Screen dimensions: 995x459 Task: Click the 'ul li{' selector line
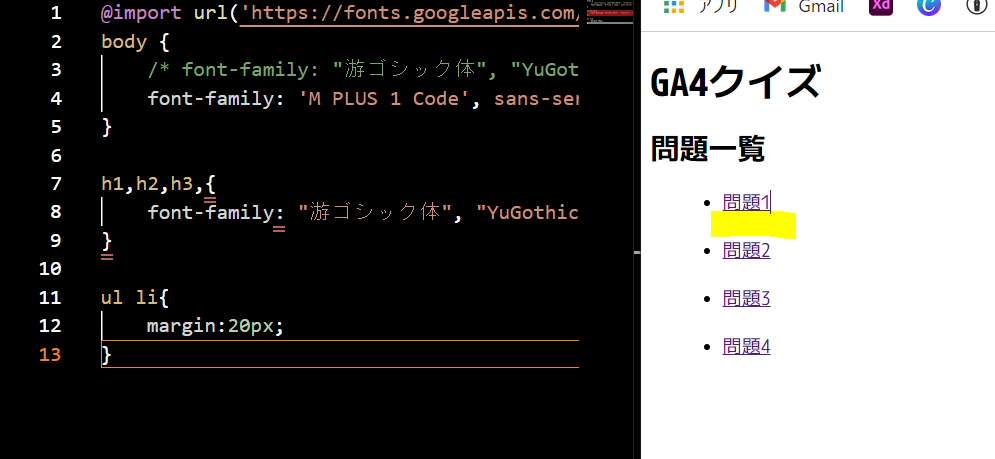coord(135,298)
